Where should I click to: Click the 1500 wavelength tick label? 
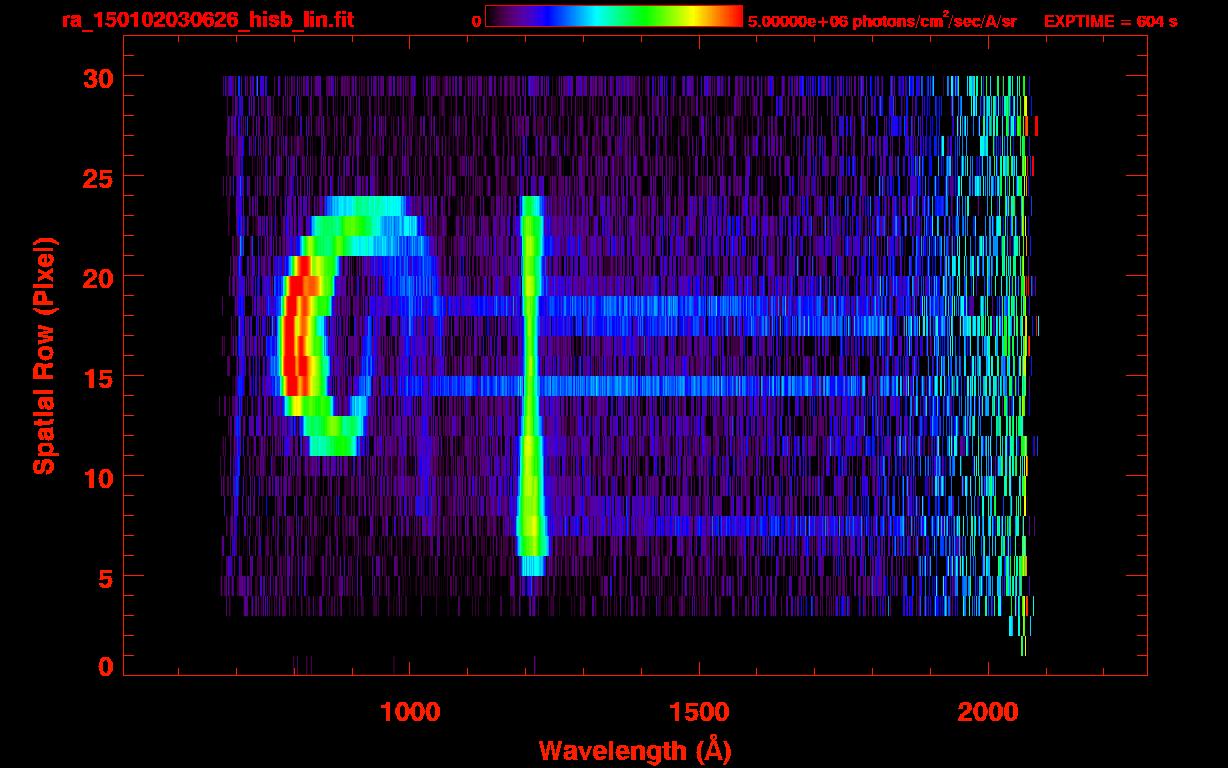point(698,711)
